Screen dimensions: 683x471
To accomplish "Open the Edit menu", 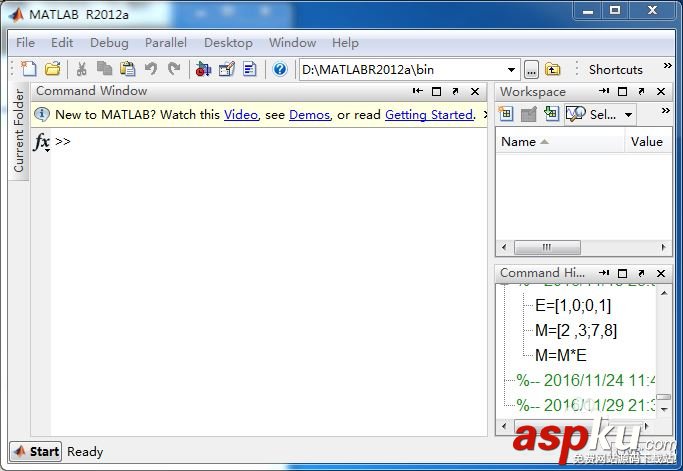I will click(x=62, y=43).
